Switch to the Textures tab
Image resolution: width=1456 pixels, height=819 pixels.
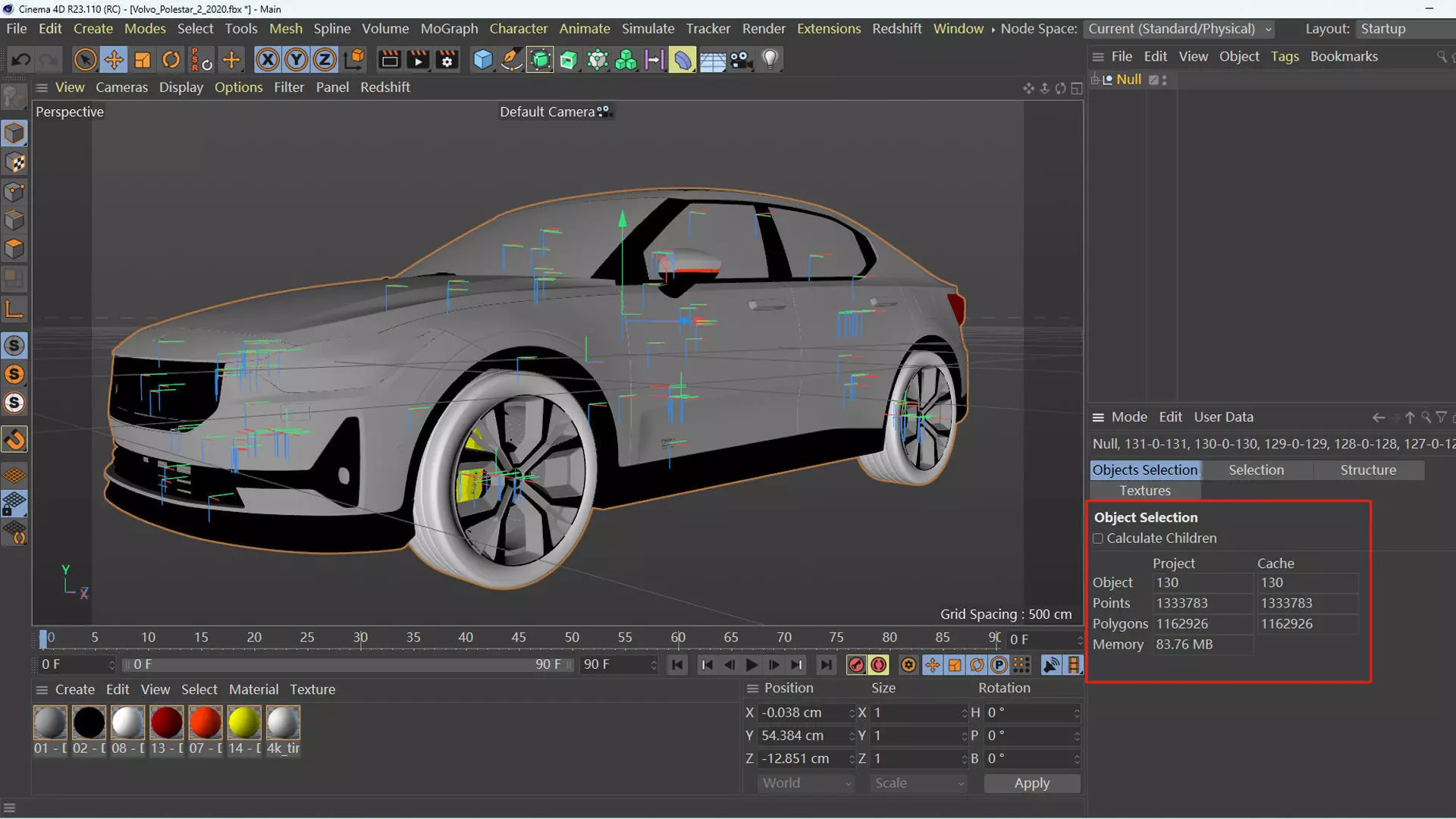coord(1145,491)
